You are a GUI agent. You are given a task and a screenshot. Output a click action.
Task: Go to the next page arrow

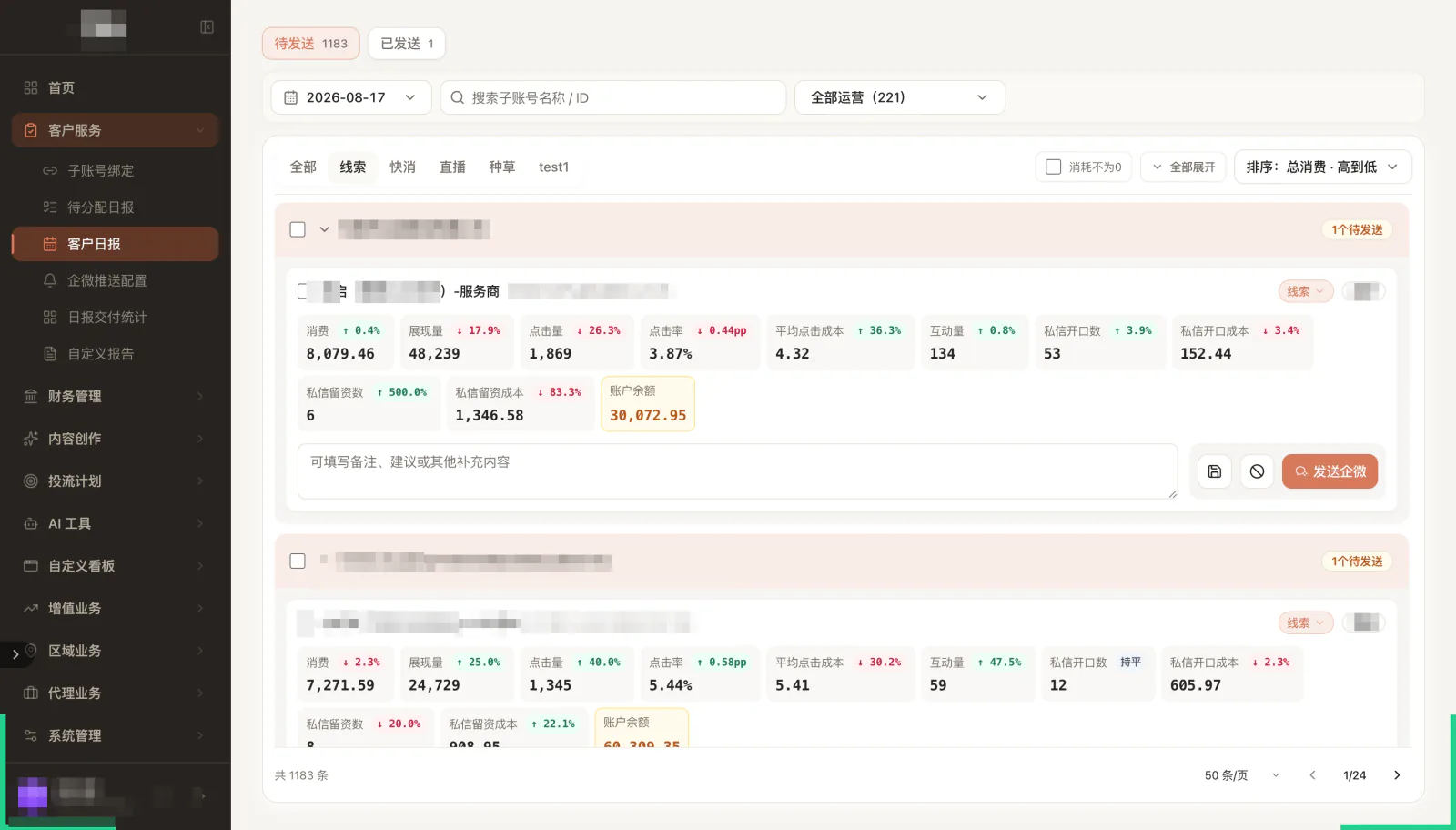coord(1397,775)
